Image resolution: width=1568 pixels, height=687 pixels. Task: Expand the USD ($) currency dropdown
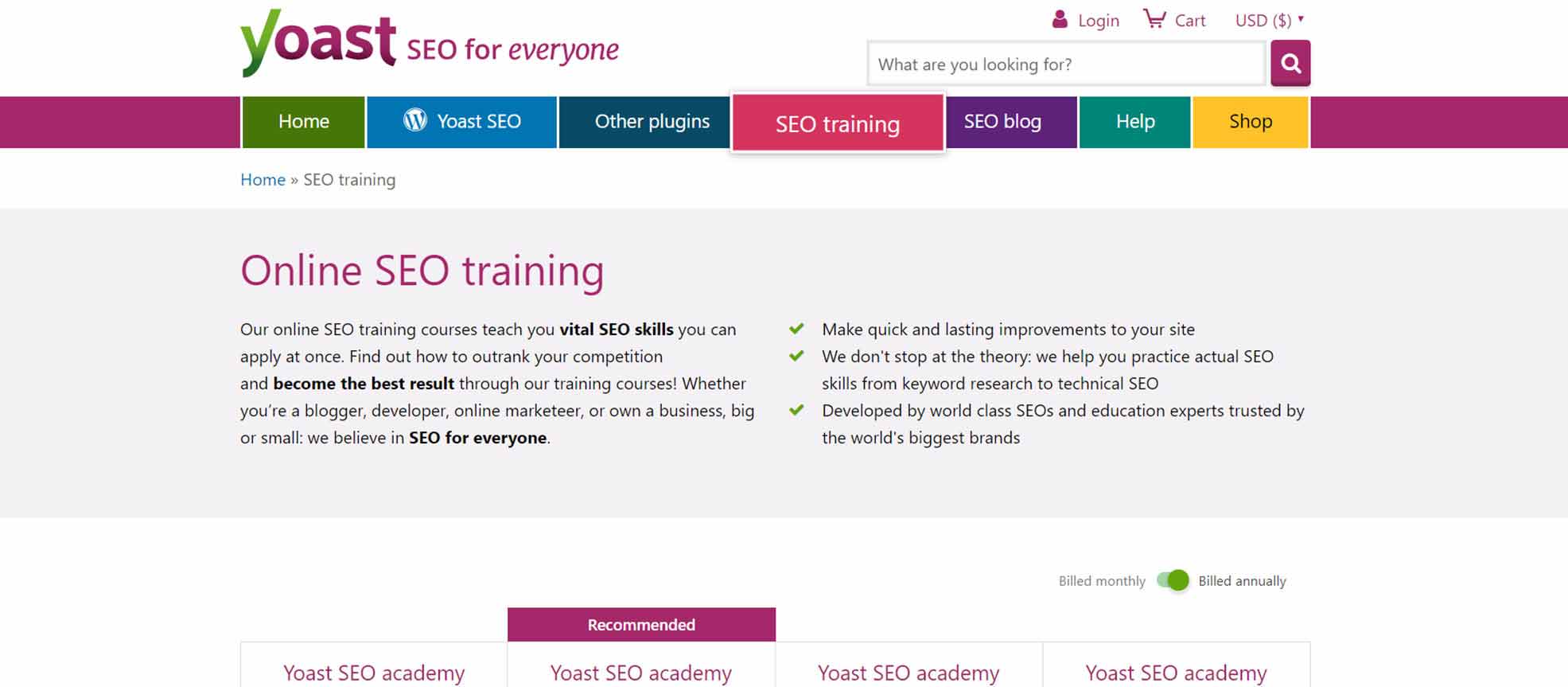coord(1269,20)
